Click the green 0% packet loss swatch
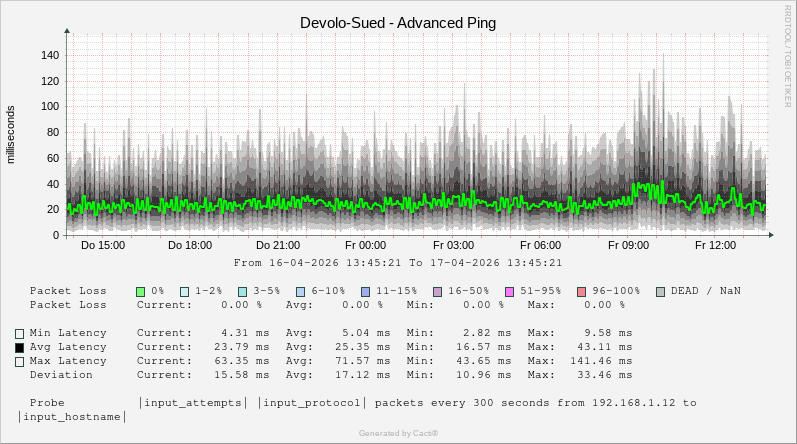This screenshot has height=444, width=797. click(x=141, y=291)
